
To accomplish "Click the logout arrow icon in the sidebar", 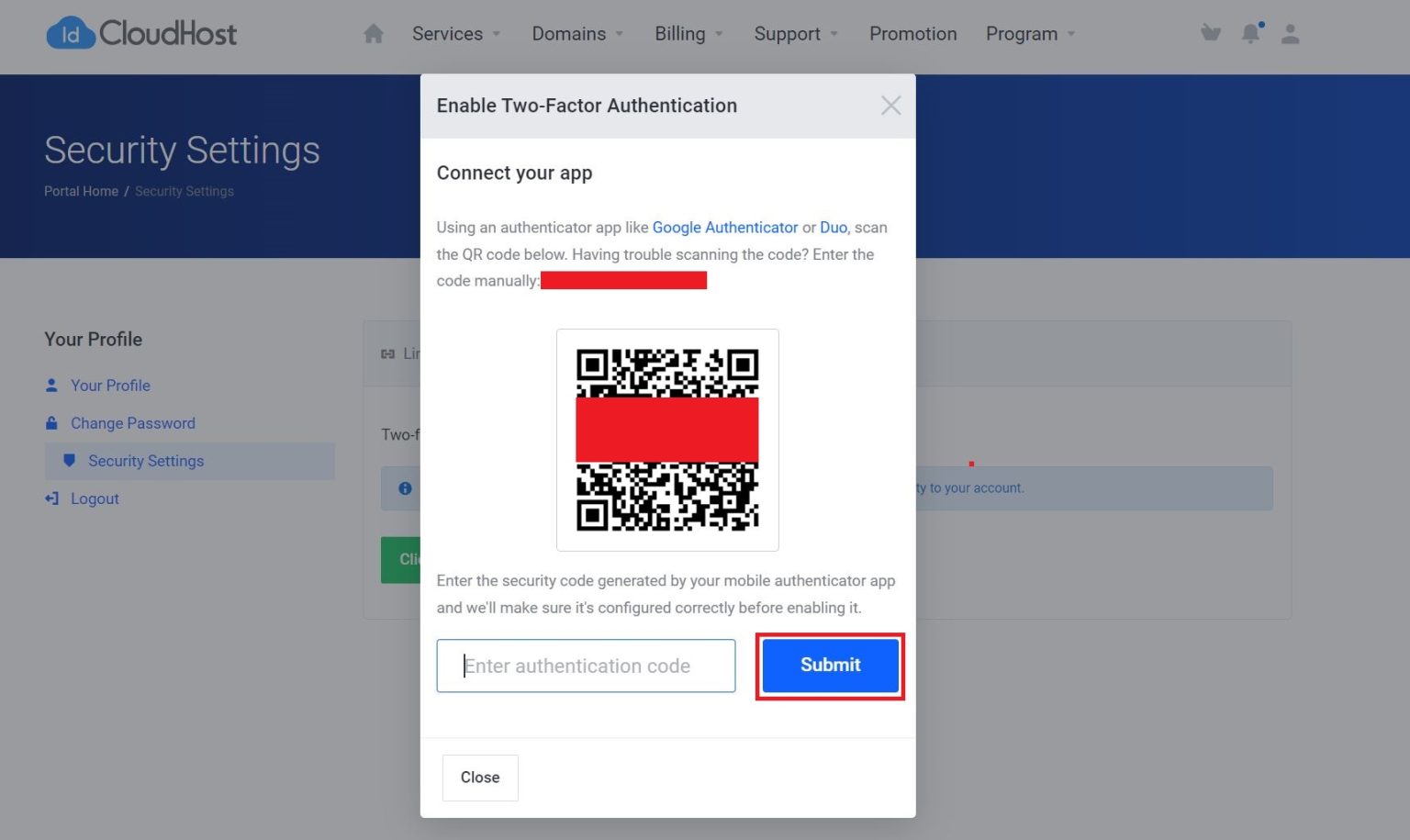I will point(51,498).
